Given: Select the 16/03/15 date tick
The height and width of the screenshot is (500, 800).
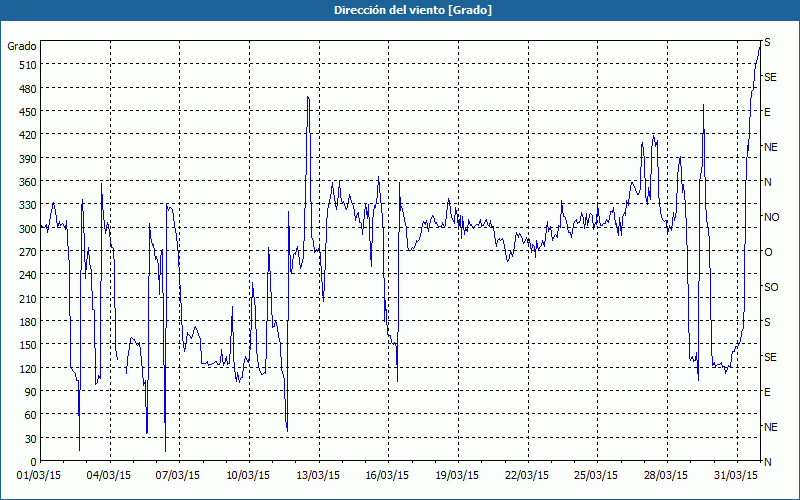Looking at the screenshot, I should coord(387,476).
